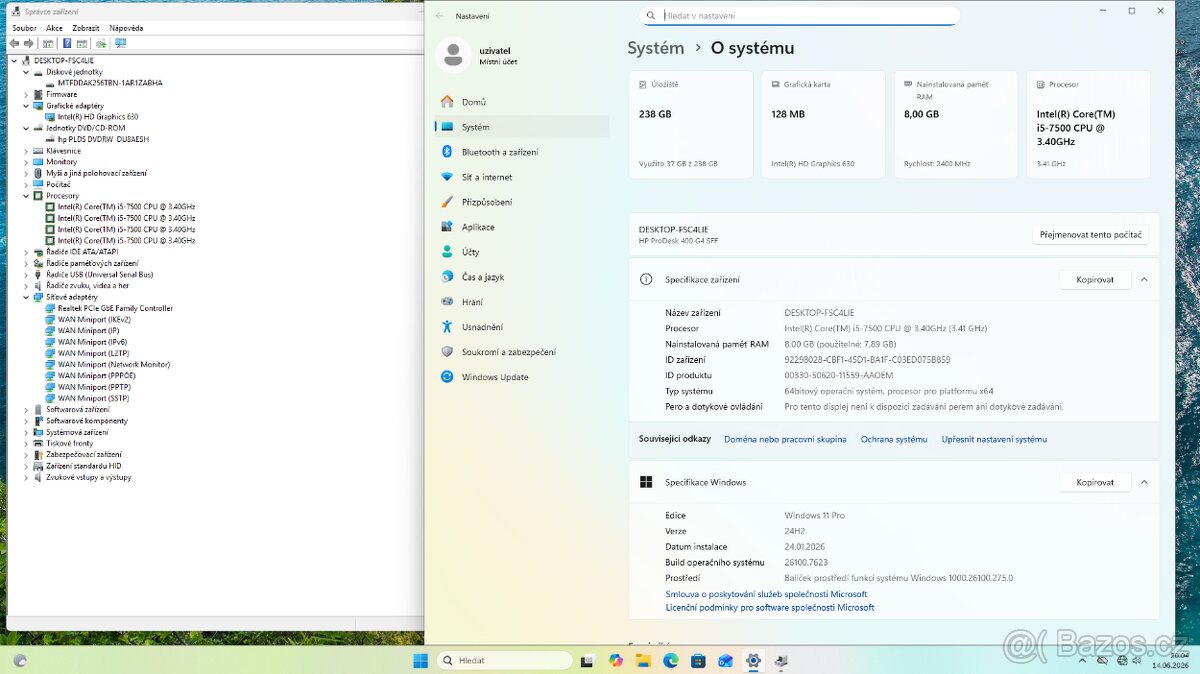The width and height of the screenshot is (1200, 674).
Task: Click Back arrow in Device Manager toolbar
Action: (x=16, y=43)
